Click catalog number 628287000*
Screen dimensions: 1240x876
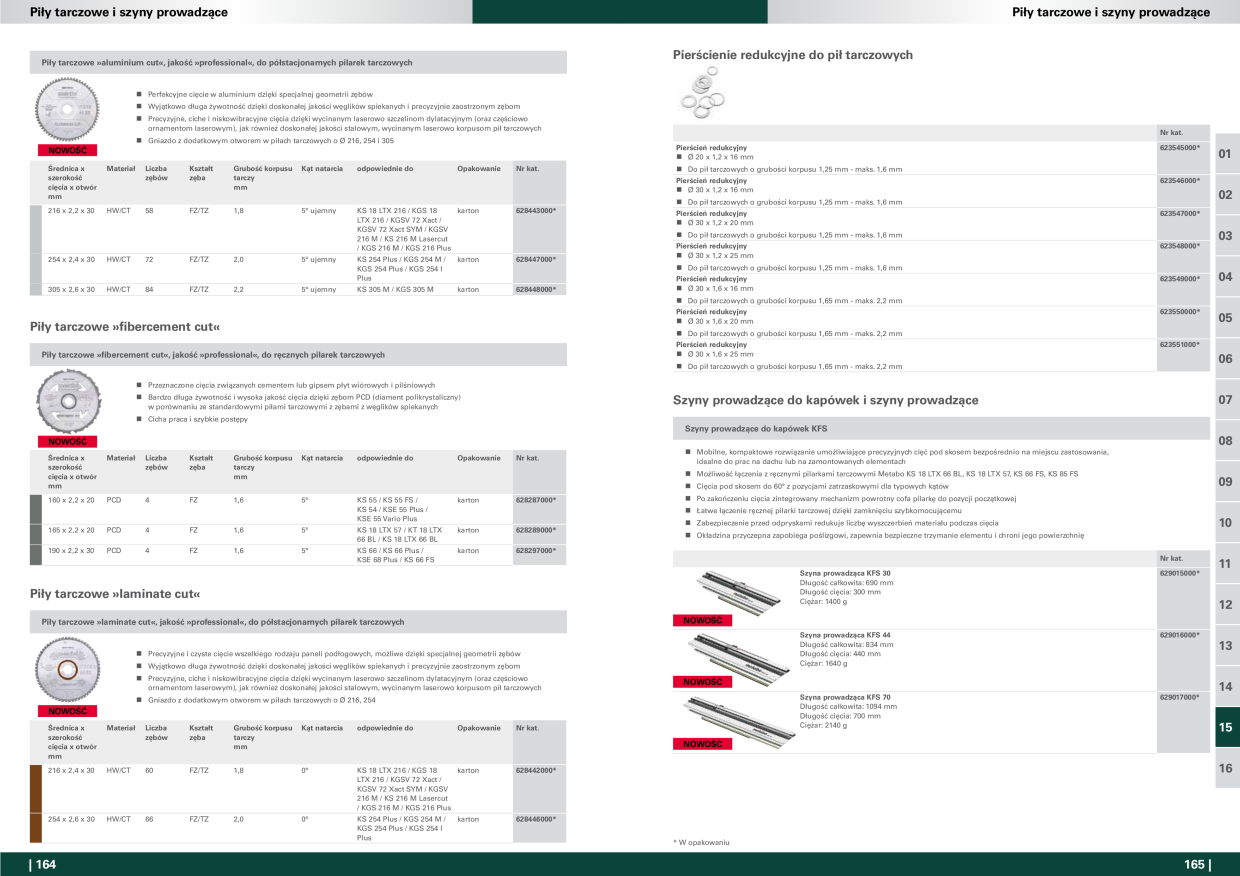click(x=536, y=500)
